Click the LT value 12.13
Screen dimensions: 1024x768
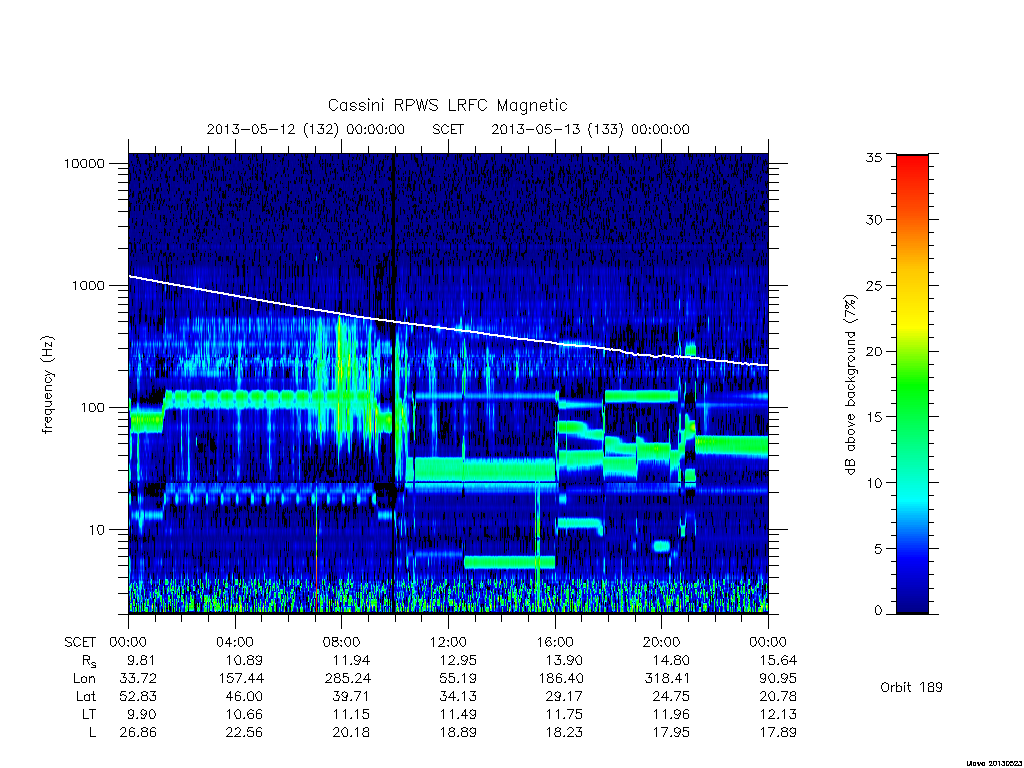778,714
